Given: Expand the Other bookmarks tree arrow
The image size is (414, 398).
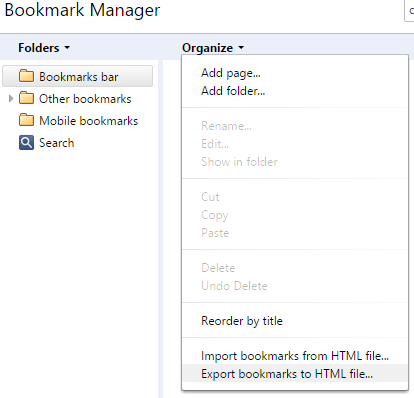Looking at the screenshot, I should click(x=11, y=98).
